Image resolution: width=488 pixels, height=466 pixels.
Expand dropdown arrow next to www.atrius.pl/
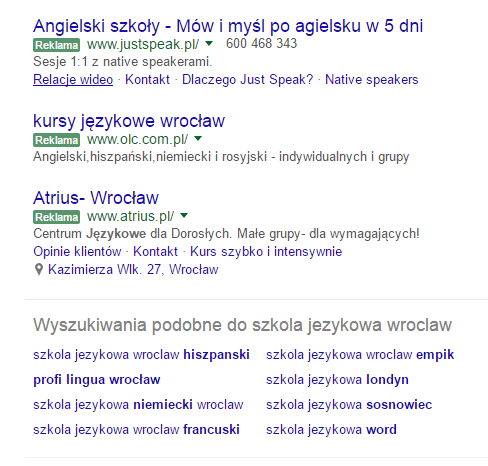[x=184, y=215]
